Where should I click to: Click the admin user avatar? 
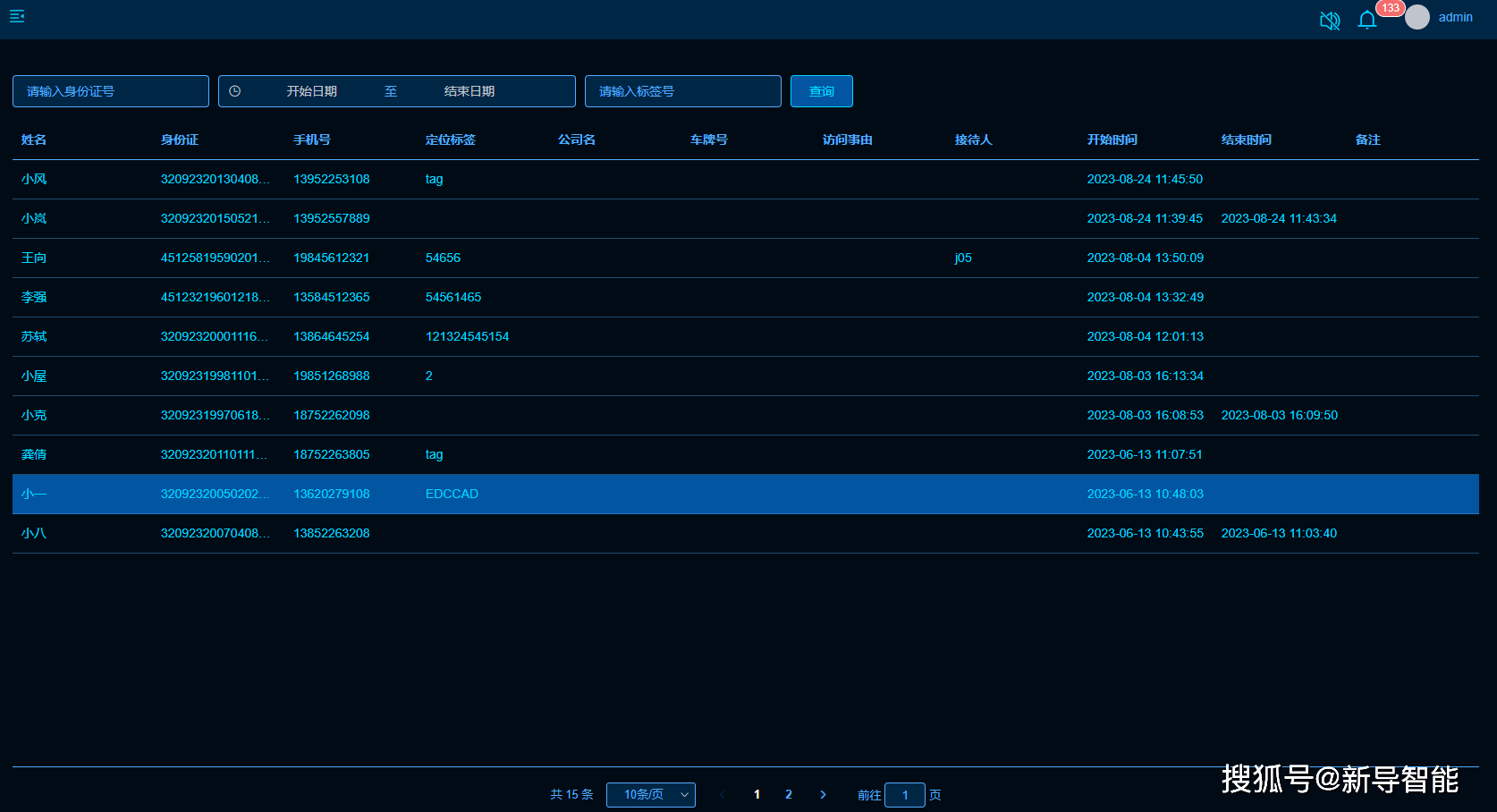tap(1417, 17)
